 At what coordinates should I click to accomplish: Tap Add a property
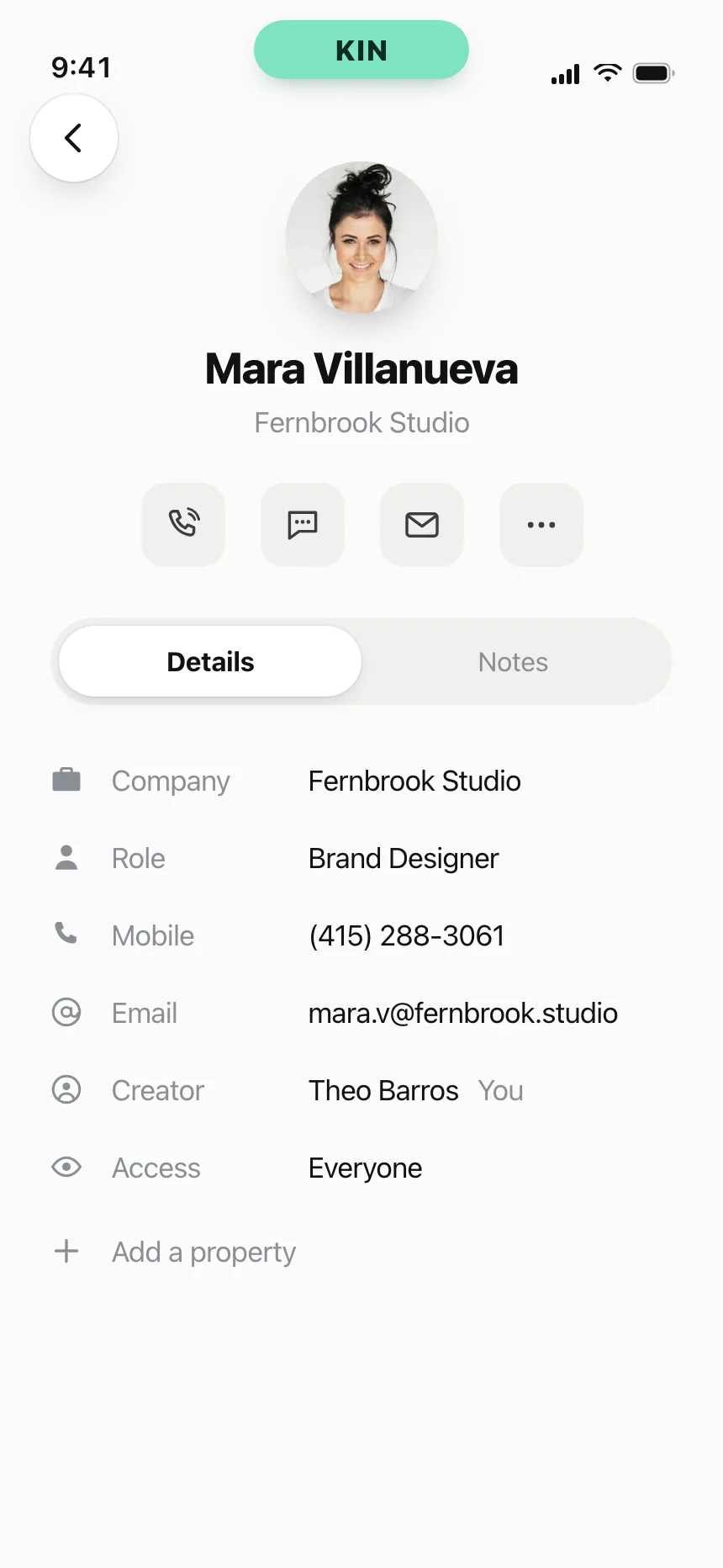click(x=203, y=1253)
